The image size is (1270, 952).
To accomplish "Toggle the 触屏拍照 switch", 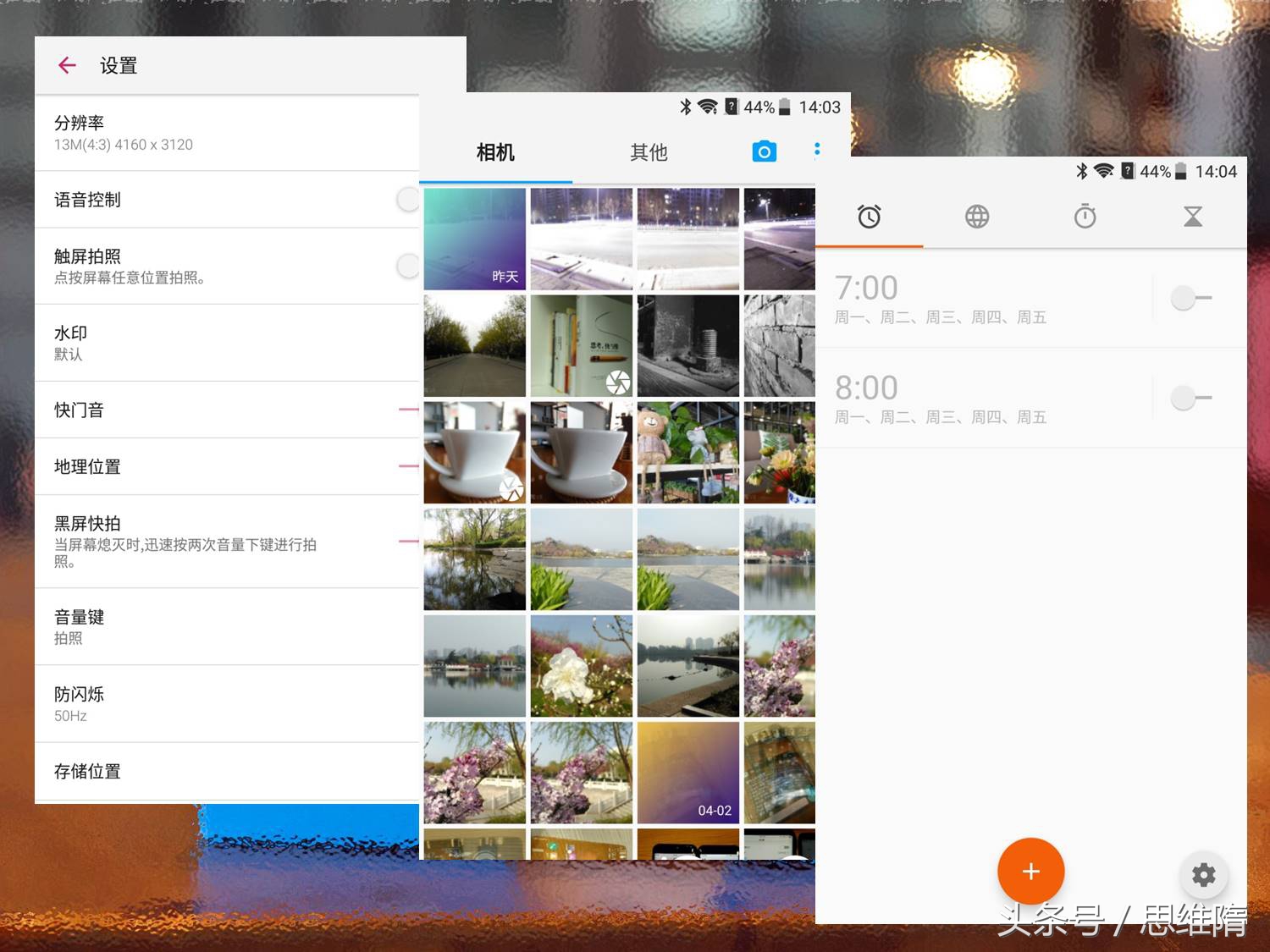I will 407,266.
